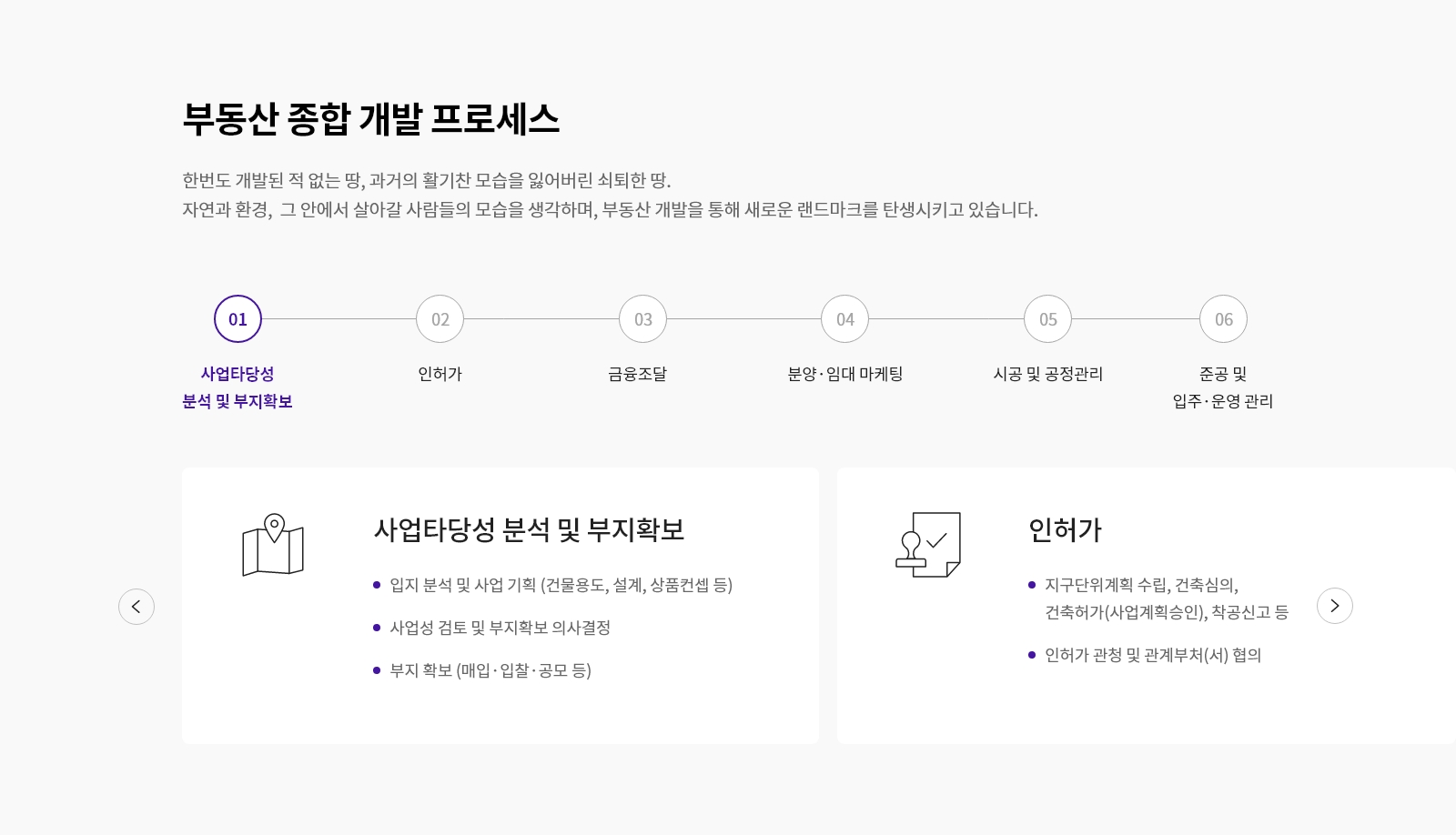This screenshot has height=835, width=1456.
Task: Click the 사업타당성 분석 및 부지확보 card title
Action: point(529,529)
